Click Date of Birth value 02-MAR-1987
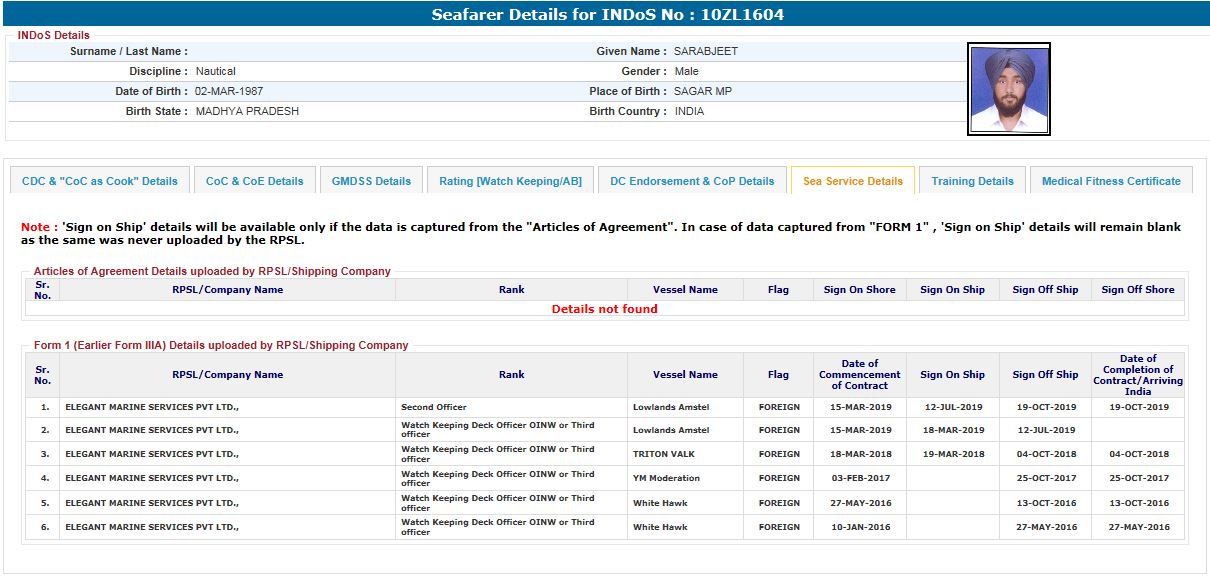This screenshot has height=576, width=1210. pos(229,91)
